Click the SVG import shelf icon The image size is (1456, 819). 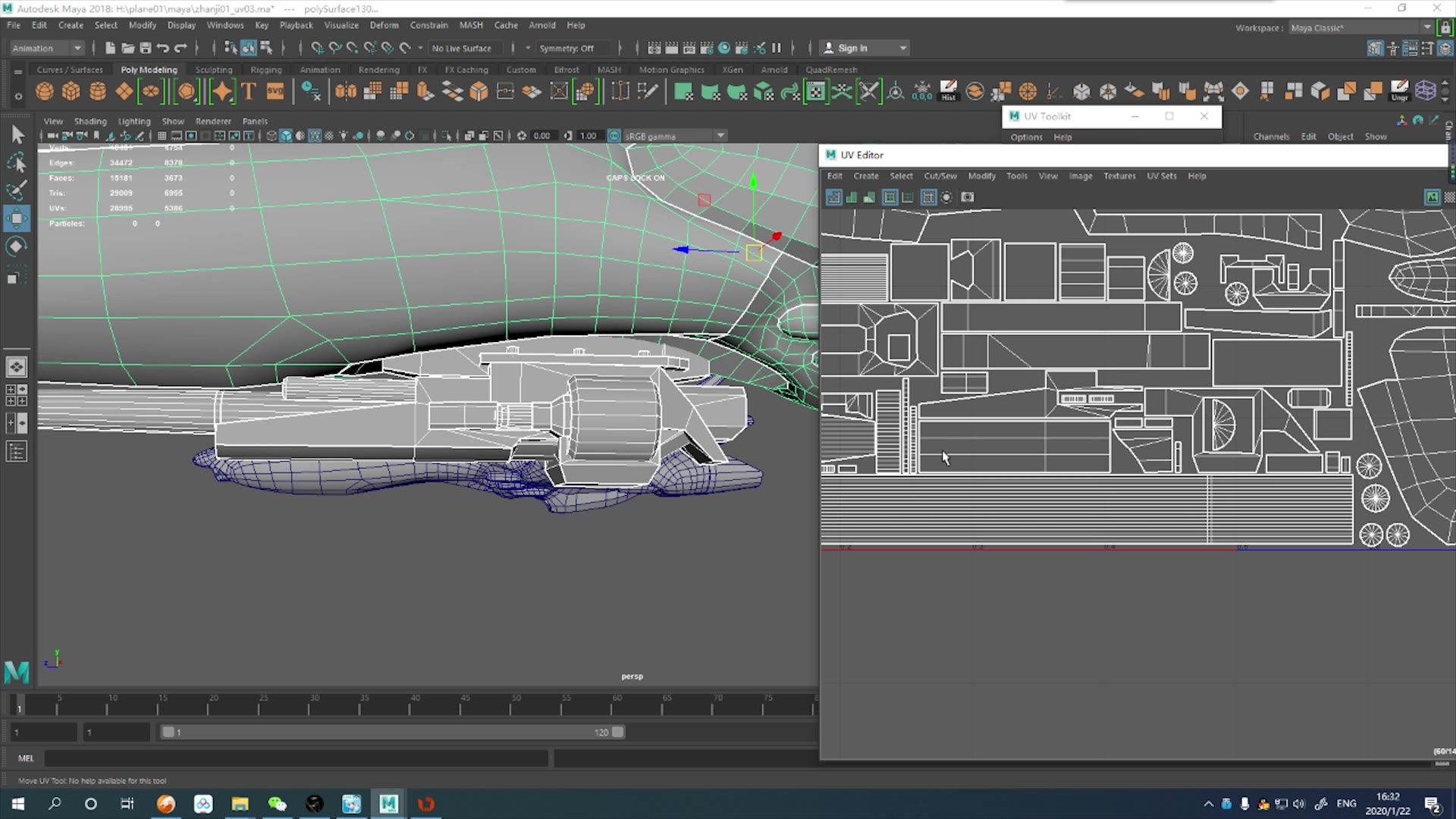(275, 92)
